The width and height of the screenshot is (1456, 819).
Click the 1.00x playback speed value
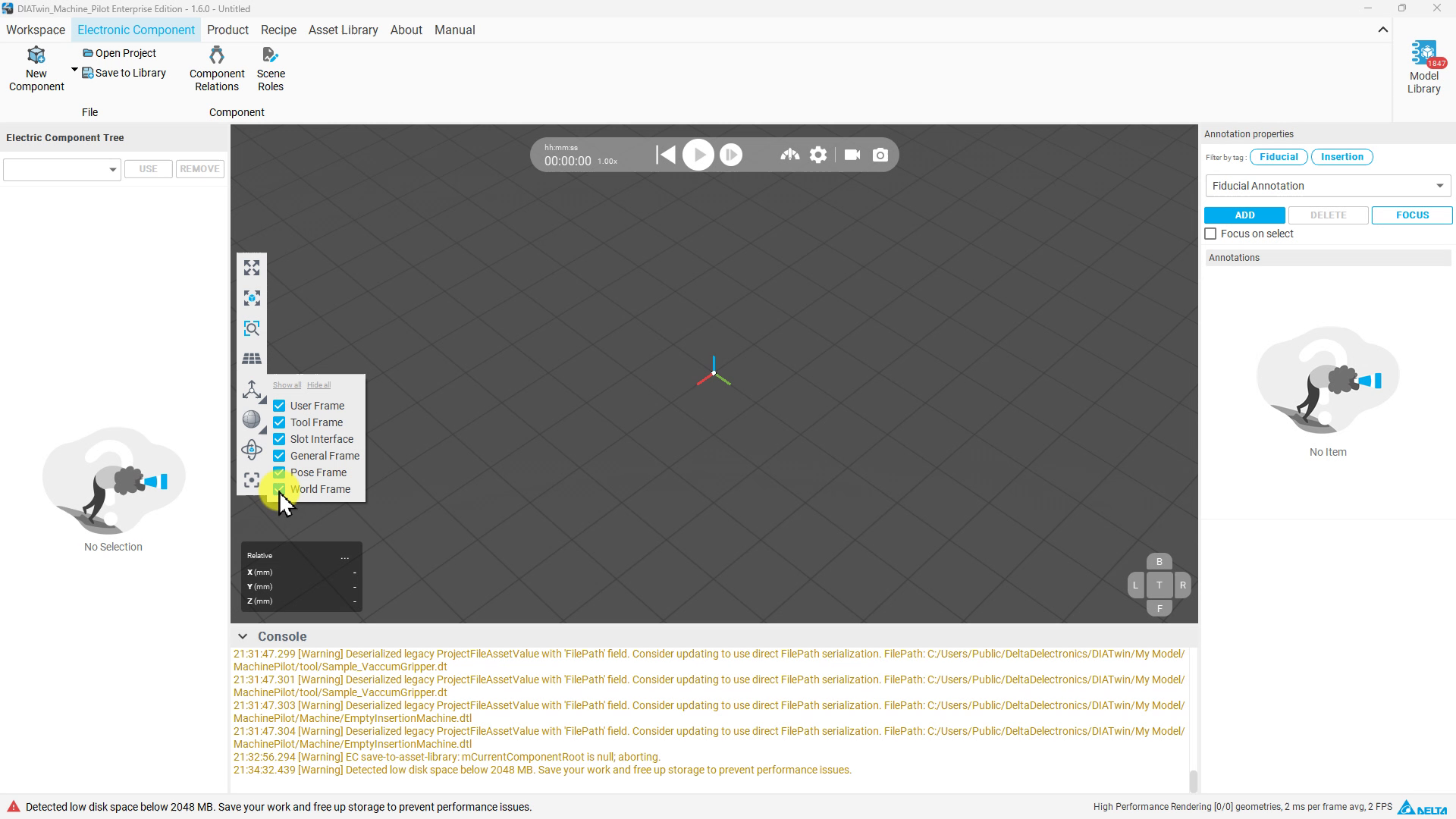point(607,162)
